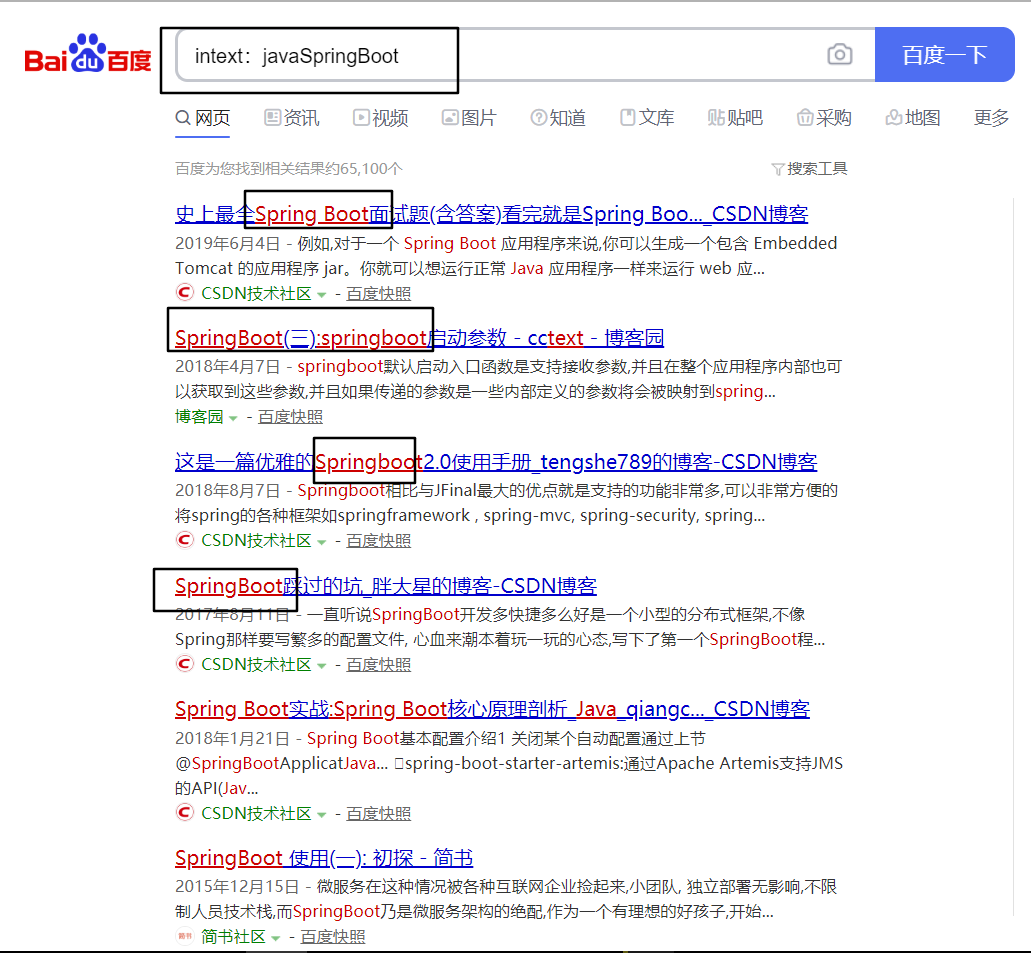Switch to 资讯 news tab

click(x=291, y=118)
